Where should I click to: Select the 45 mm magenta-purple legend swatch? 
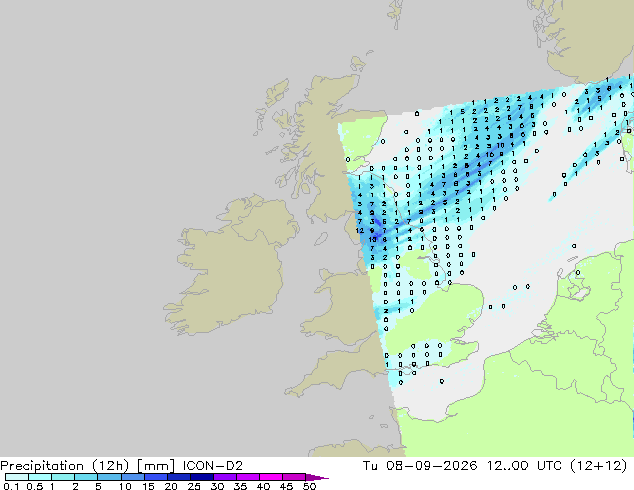(x=294, y=477)
